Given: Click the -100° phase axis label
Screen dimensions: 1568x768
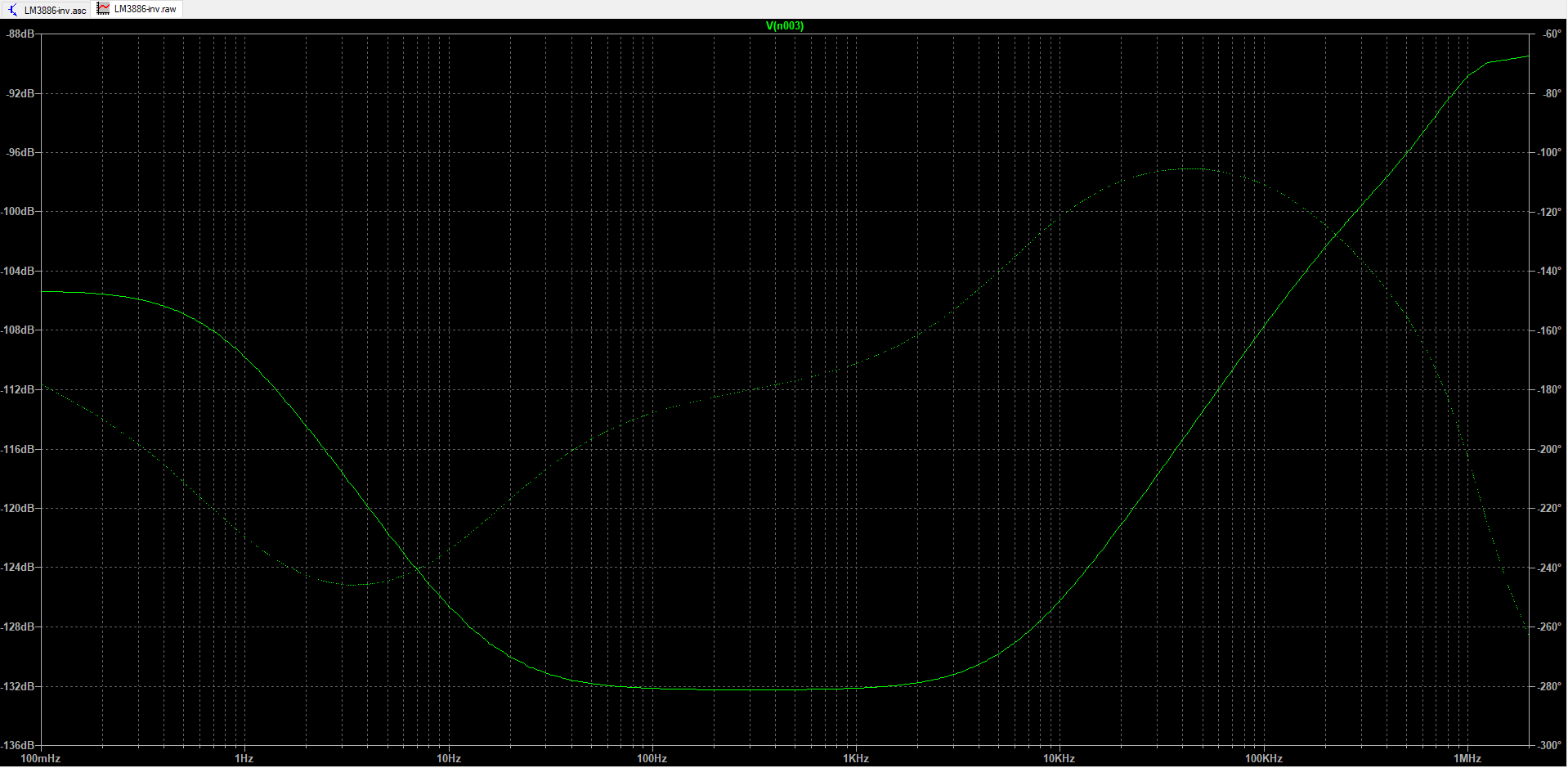Looking at the screenshot, I should (x=1549, y=153).
